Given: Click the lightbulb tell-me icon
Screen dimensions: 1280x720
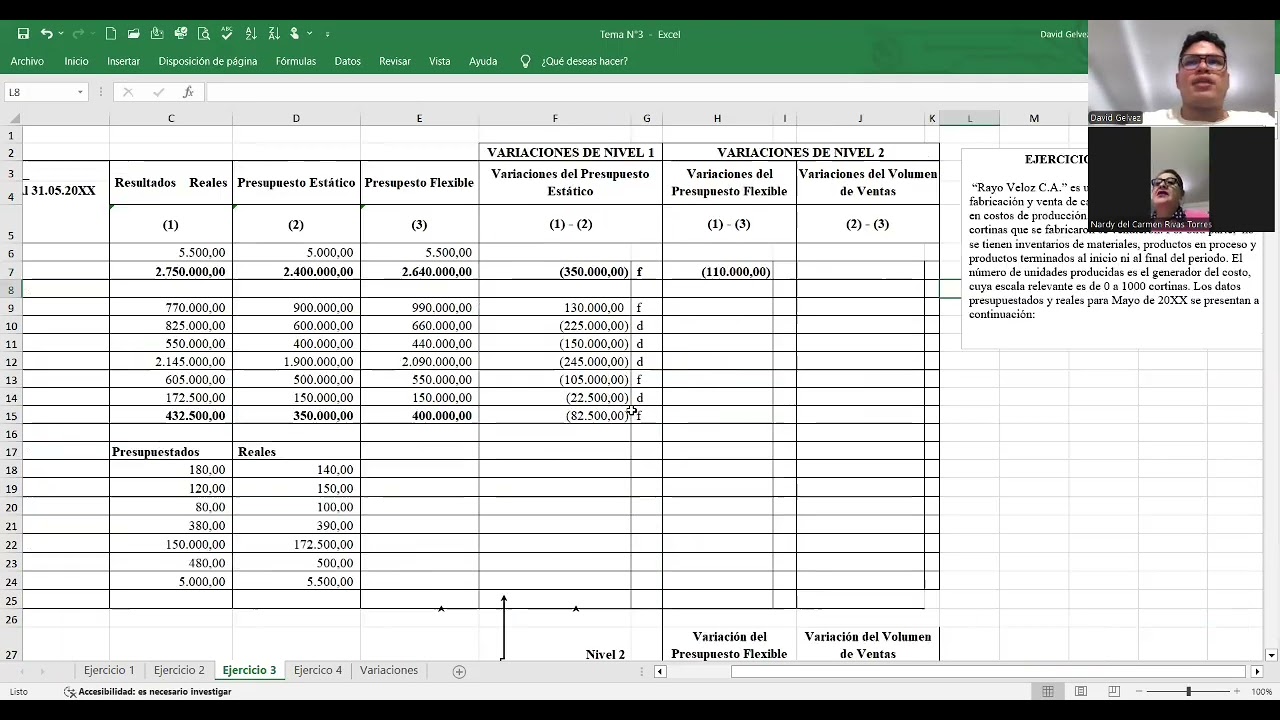Looking at the screenshot, I should (x=525, y=61).
